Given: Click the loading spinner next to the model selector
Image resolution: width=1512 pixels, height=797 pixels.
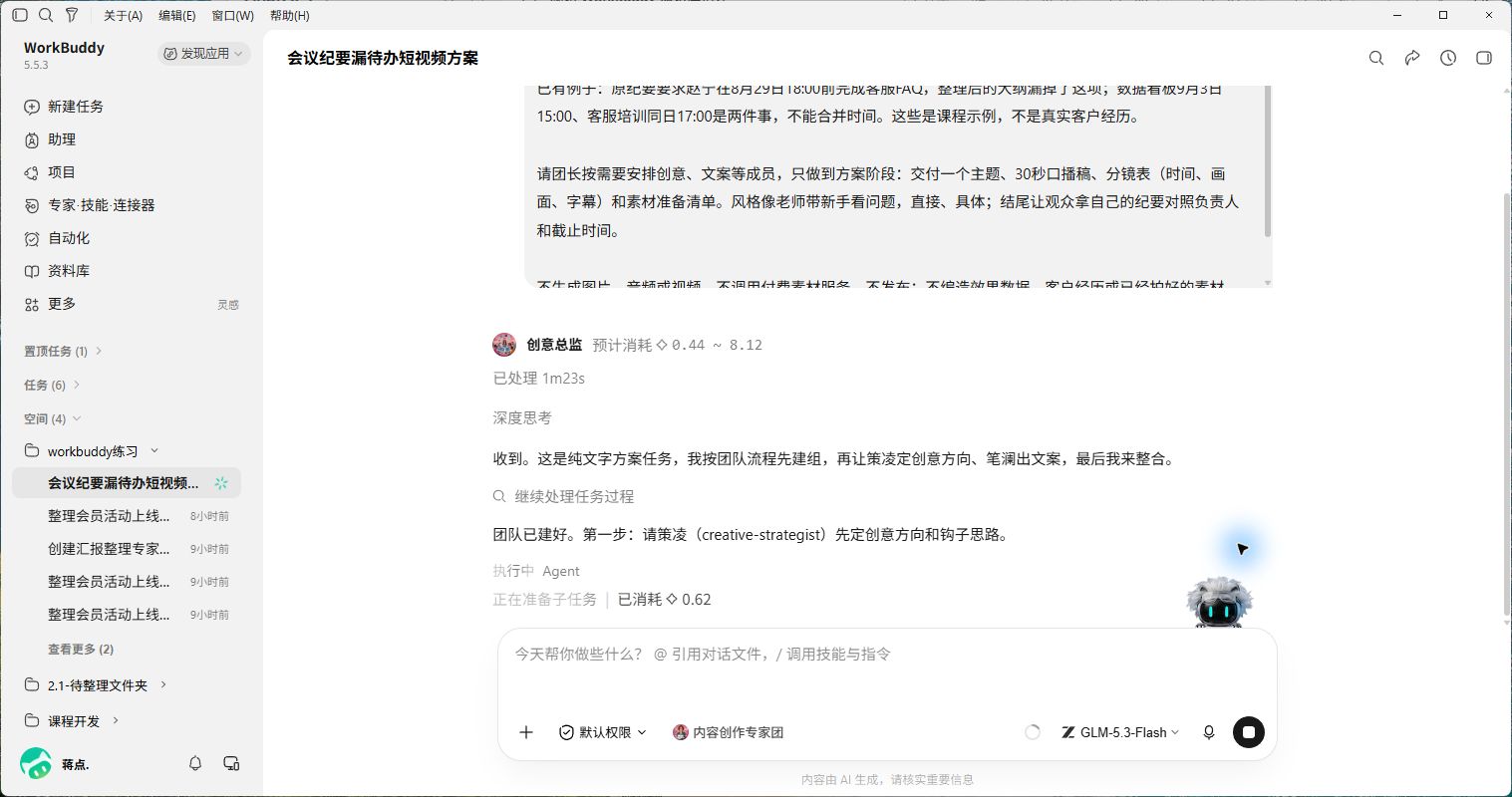Looking at the screenshot, I should [1033, 732].
